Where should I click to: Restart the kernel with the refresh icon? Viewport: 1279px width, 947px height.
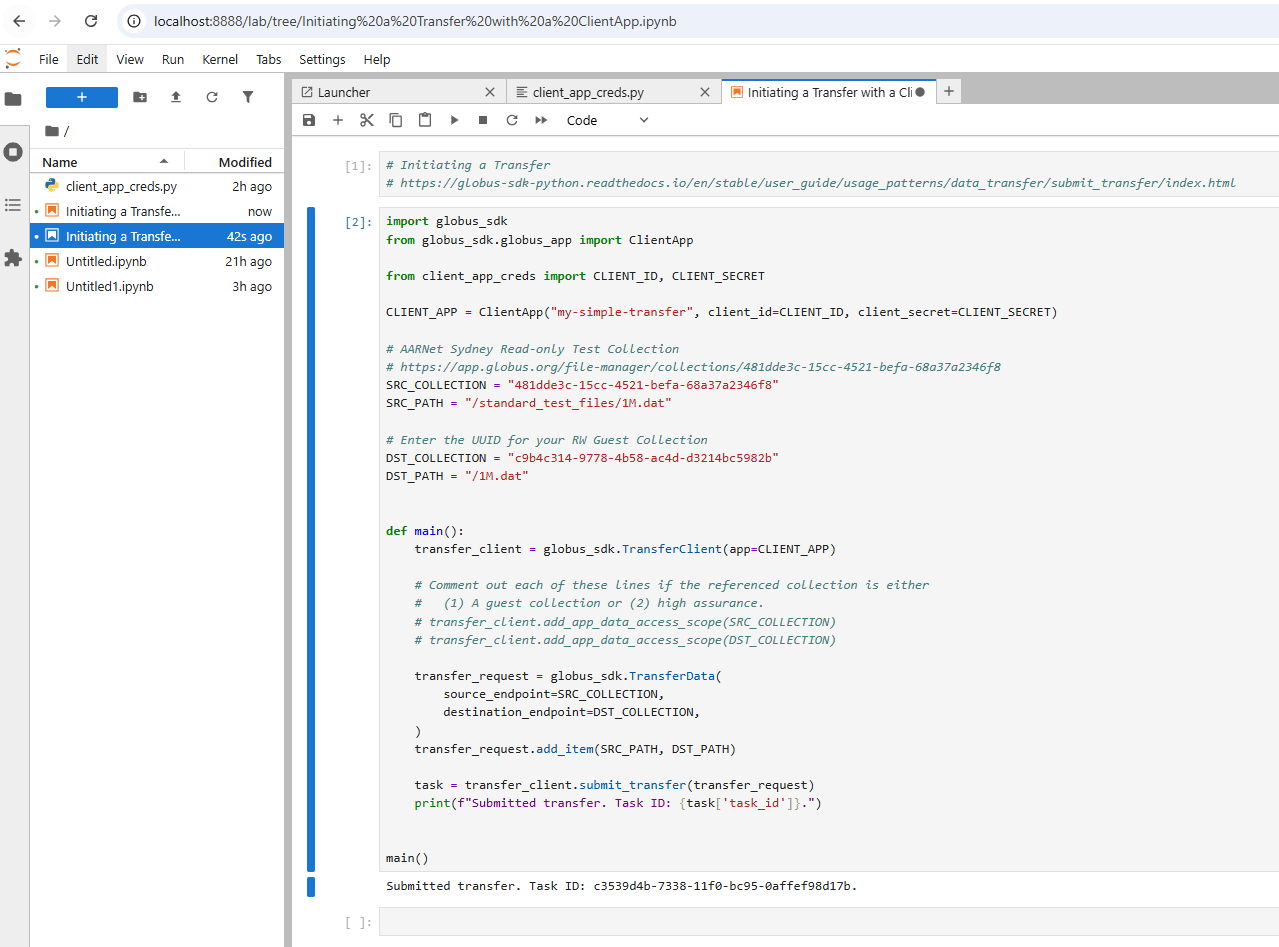[511, 120]
